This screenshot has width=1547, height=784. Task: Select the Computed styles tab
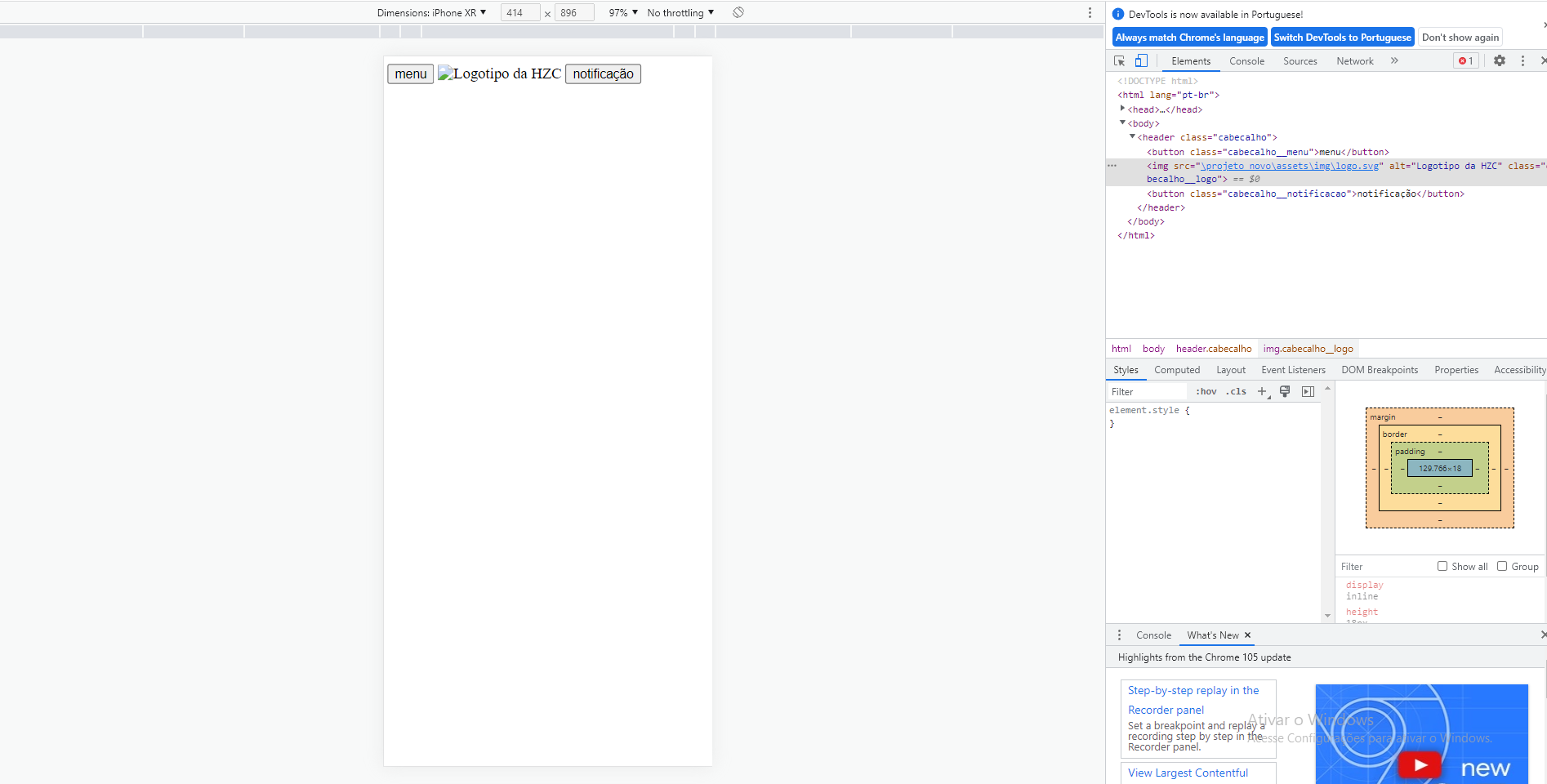pos(1177,370)
